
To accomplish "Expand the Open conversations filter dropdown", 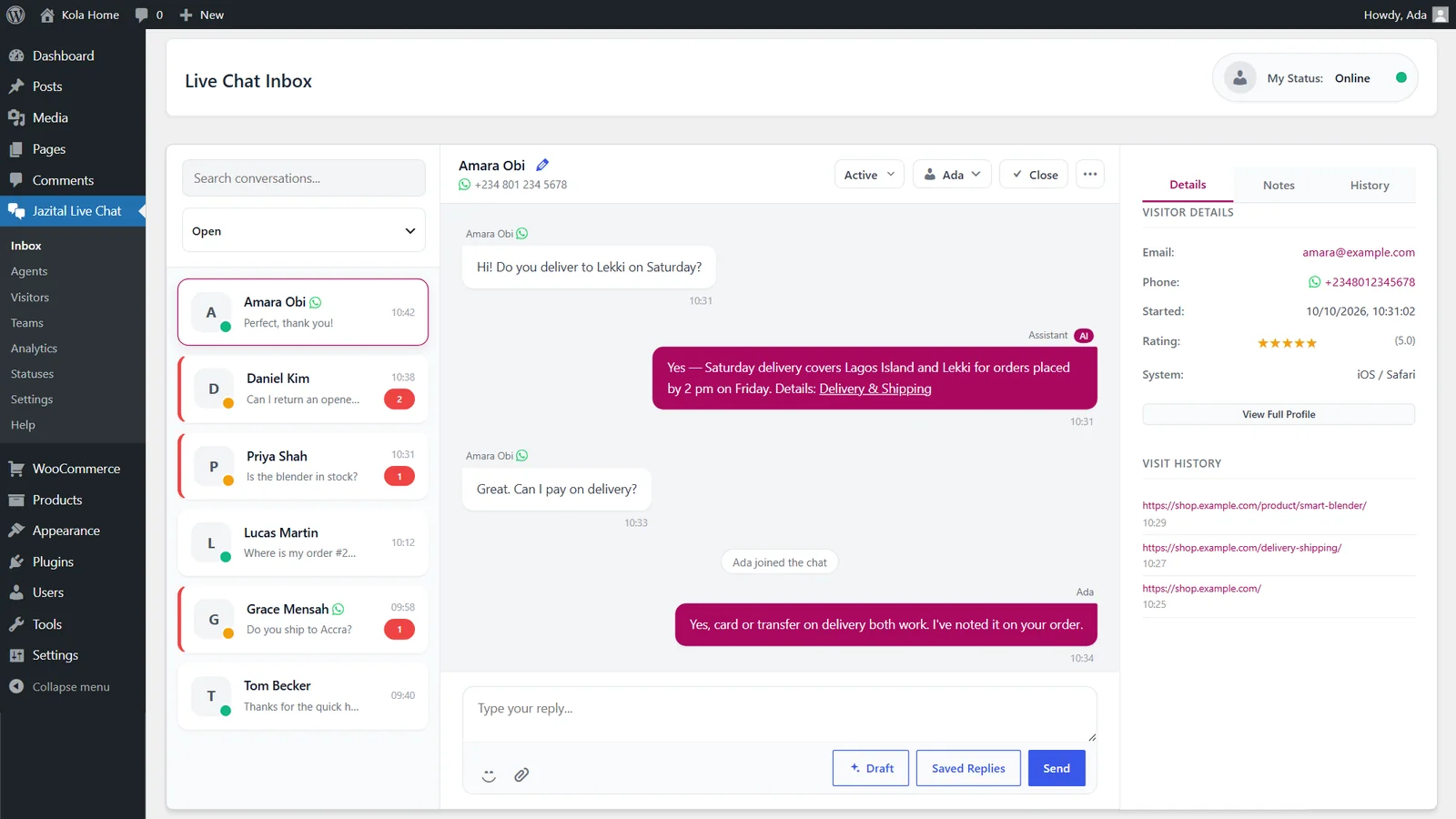I will 304,231.
